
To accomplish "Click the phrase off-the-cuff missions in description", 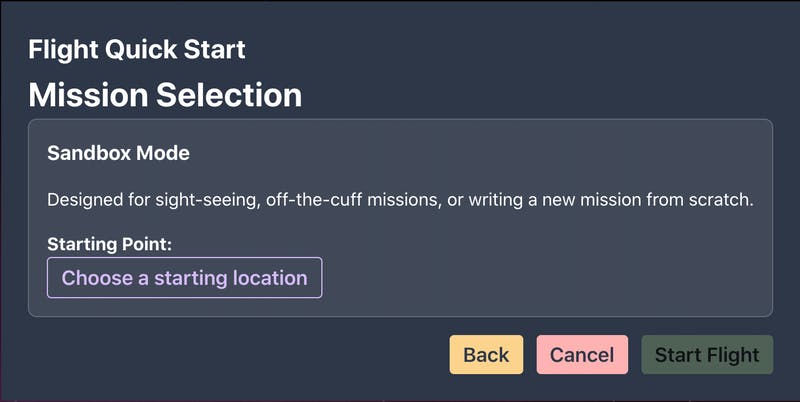I will coord(354,199).
